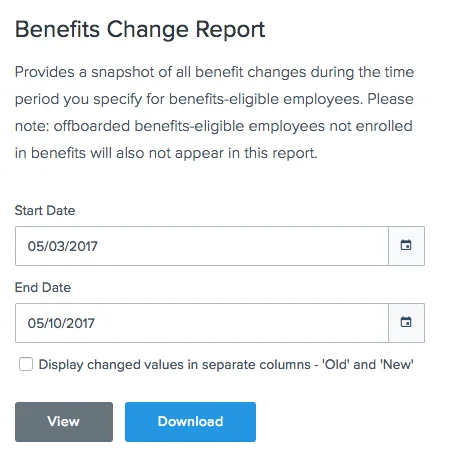This screenshot has height=460, width=464.
Task: Click the 'Display changed values in separate columns' label
Action: click(226, 364)
